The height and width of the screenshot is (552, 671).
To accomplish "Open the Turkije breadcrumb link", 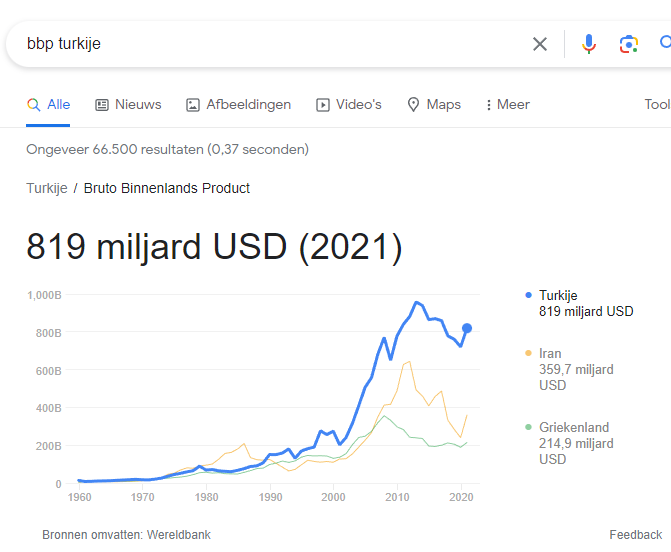I will pos(47,188).
